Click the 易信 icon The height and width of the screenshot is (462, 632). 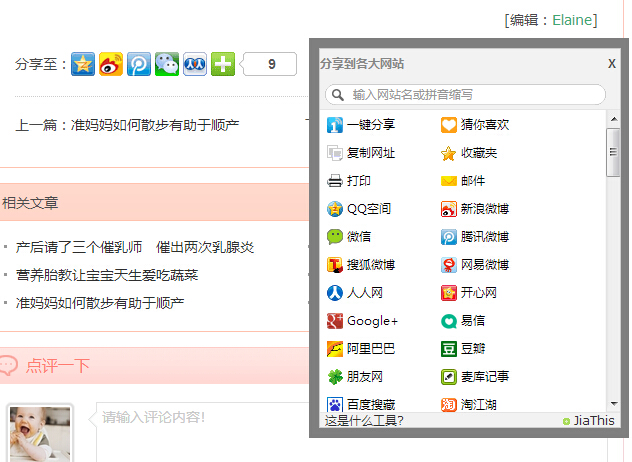point(449,321)
